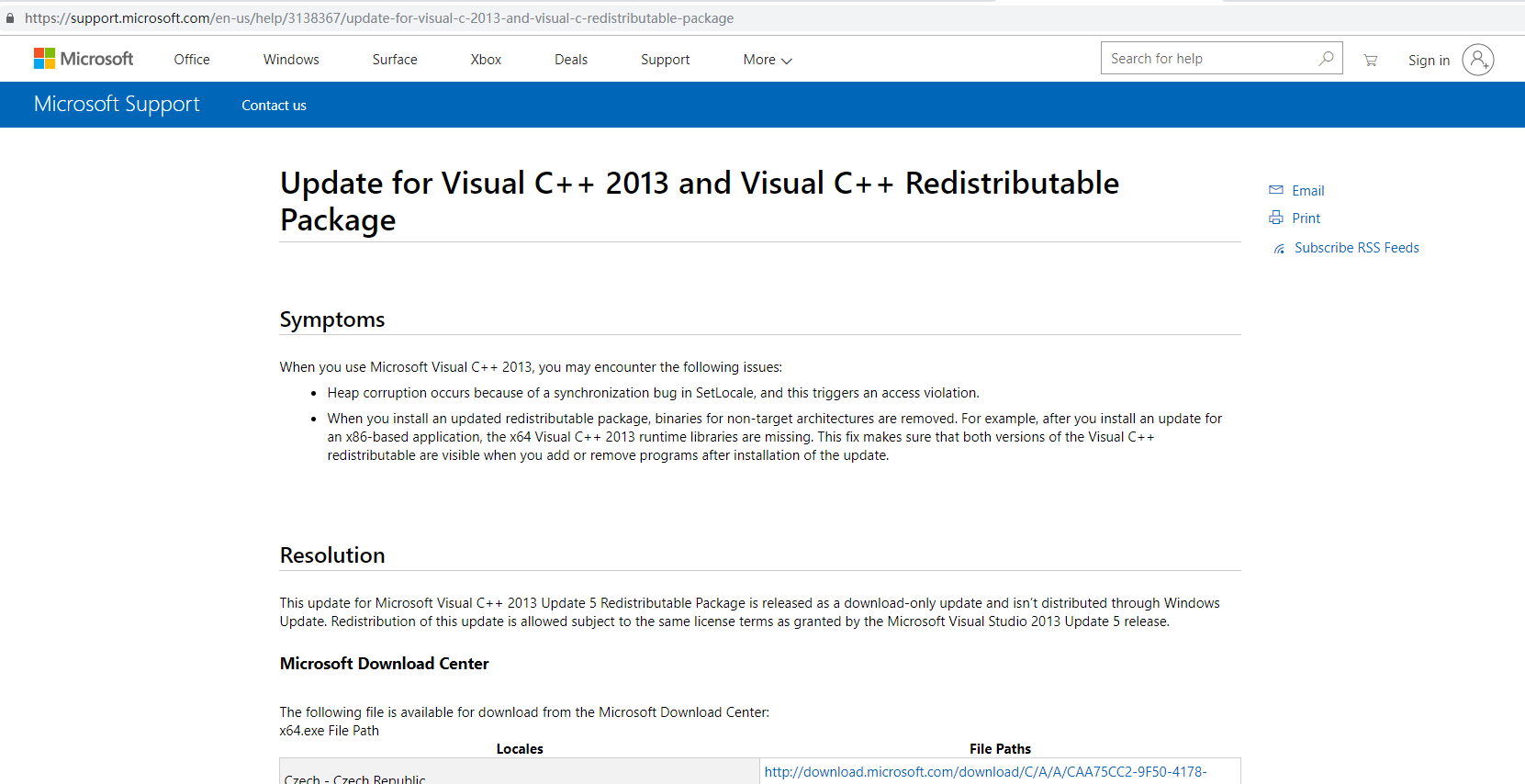Click the article title text
The width and height of the screenshot is (1525, 784).
[700, 201]
